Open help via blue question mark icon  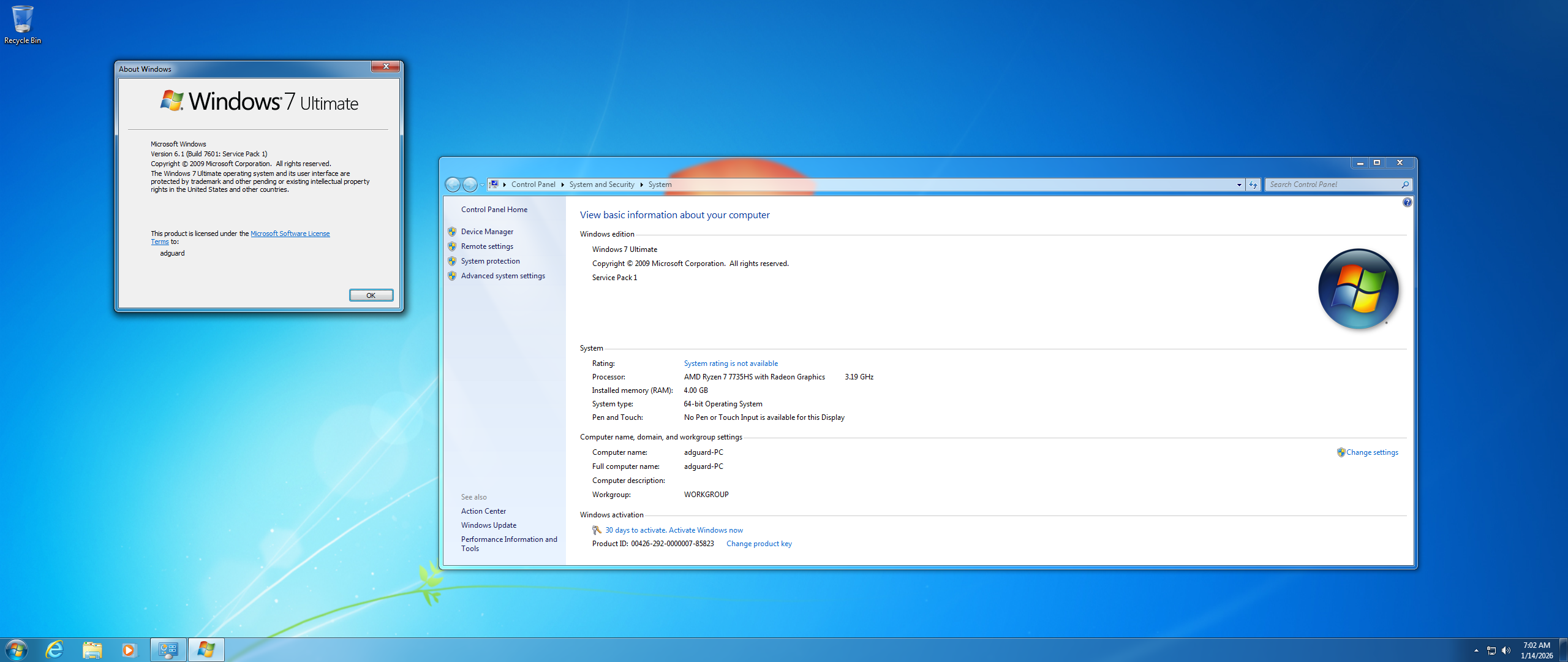(1407, 202)
